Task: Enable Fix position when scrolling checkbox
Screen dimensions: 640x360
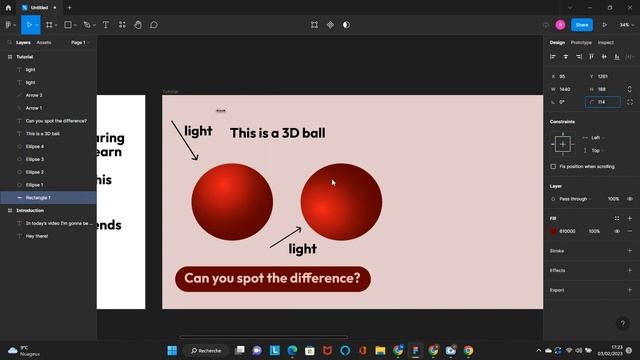Action: 553,167
